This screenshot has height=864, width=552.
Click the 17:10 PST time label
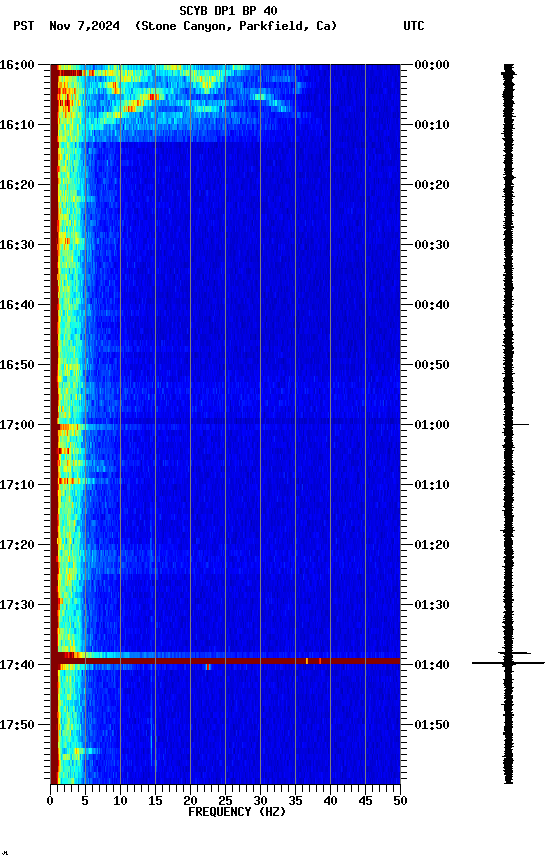17,485
